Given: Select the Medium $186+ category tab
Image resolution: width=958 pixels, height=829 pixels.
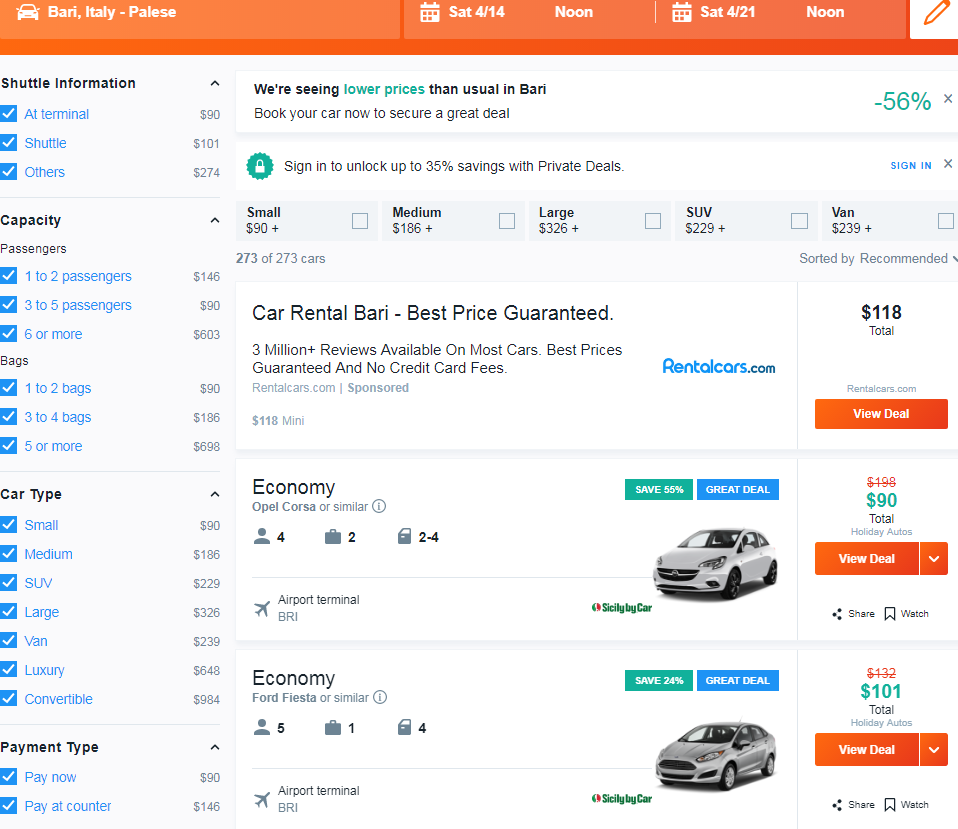Looking at the screenshot, I should coord(453,221).
